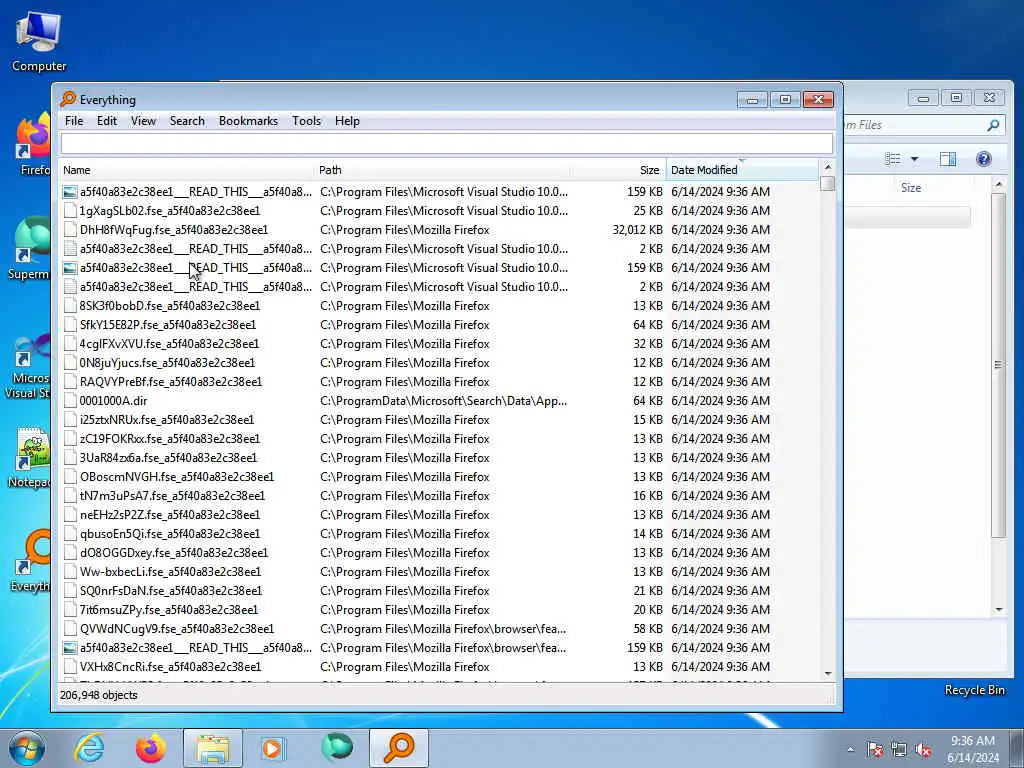Select tN7m3uPsA7.fse_a5f40a83e2c38ee1 file name

click(172, 496)
